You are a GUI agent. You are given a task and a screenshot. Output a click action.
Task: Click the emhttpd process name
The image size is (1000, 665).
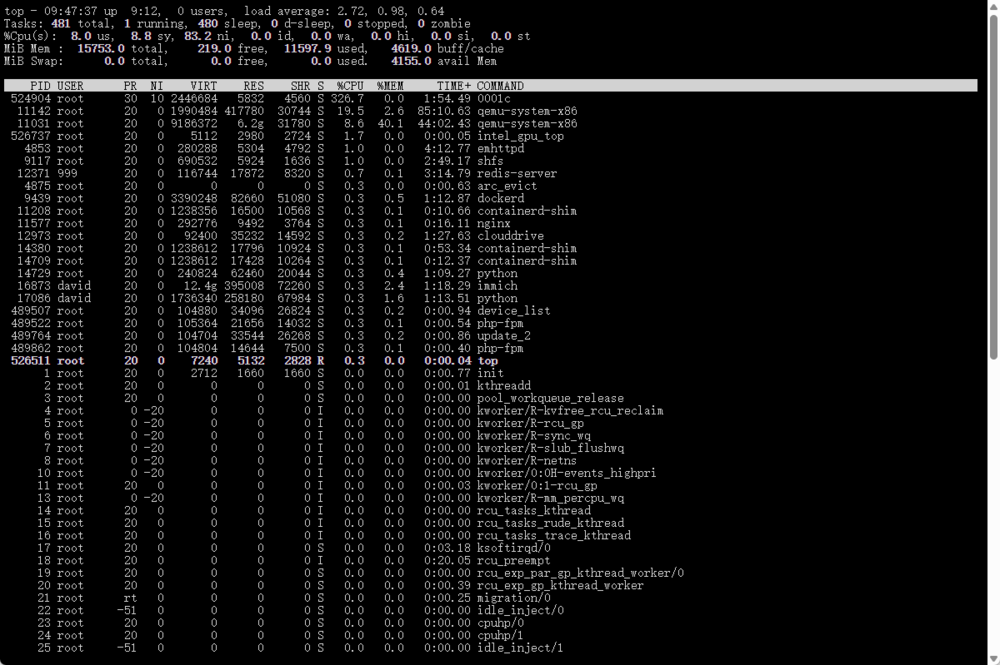coord(501,148)
